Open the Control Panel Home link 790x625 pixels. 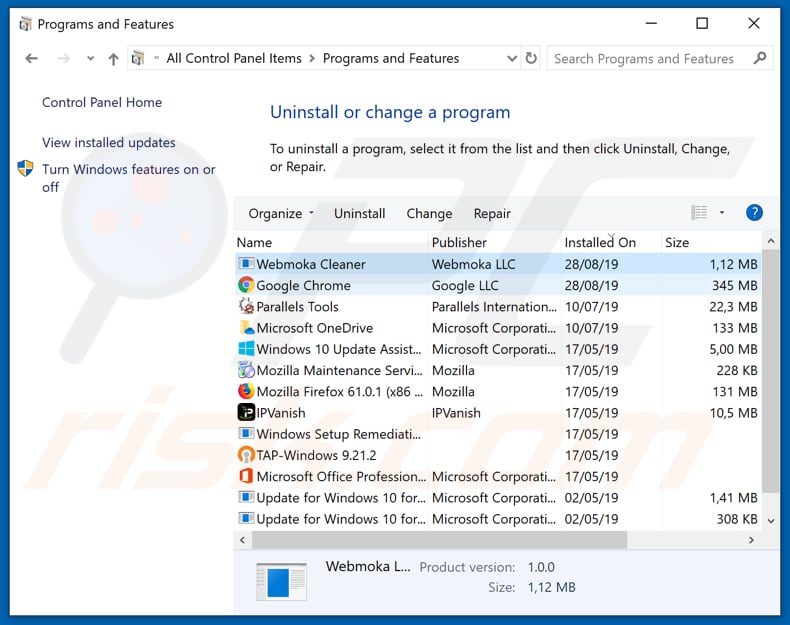point(102,102)
